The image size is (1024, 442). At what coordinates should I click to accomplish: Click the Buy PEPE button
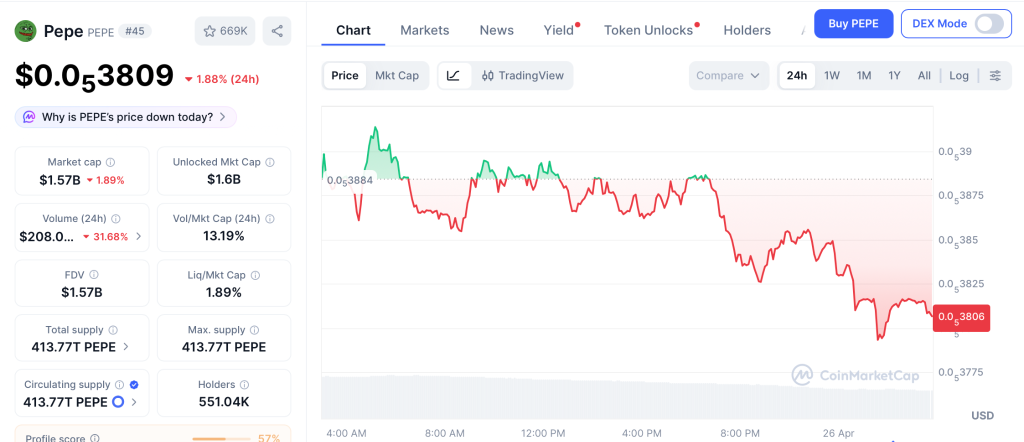pos(853,23)
